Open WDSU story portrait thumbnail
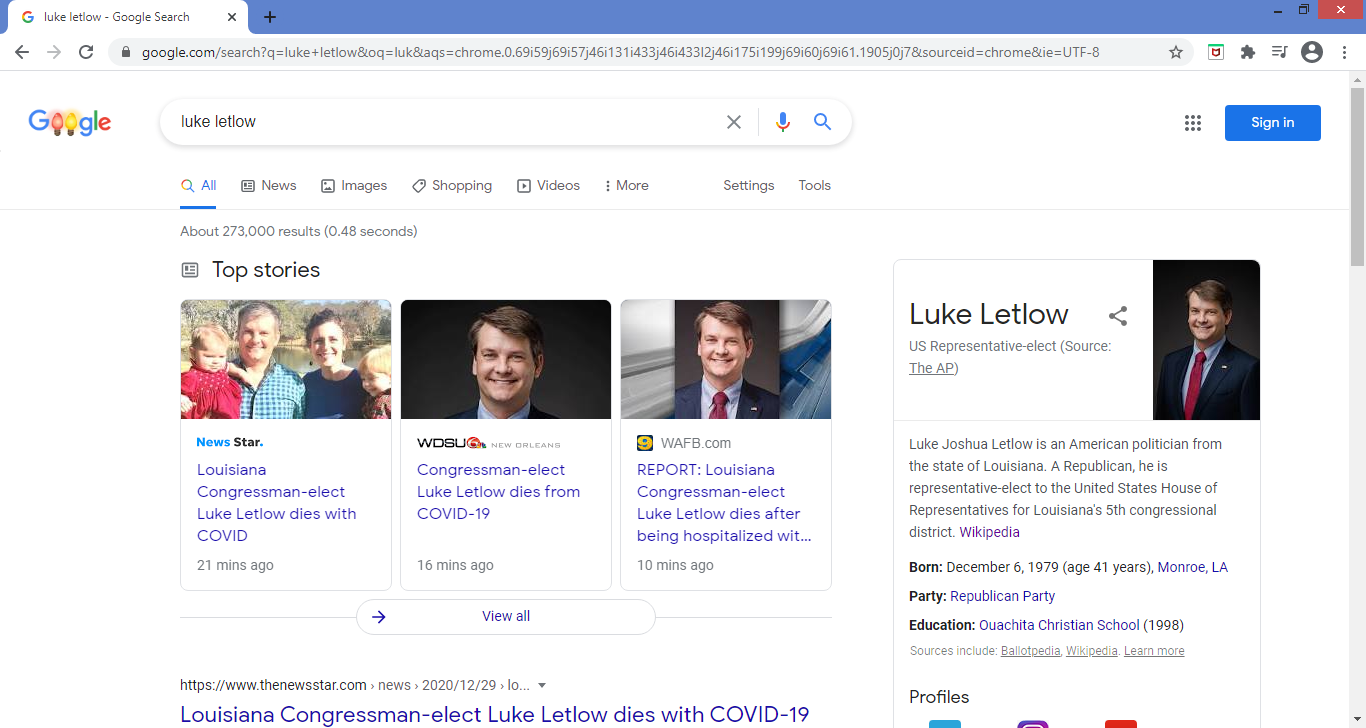 [x=506, y=359]
